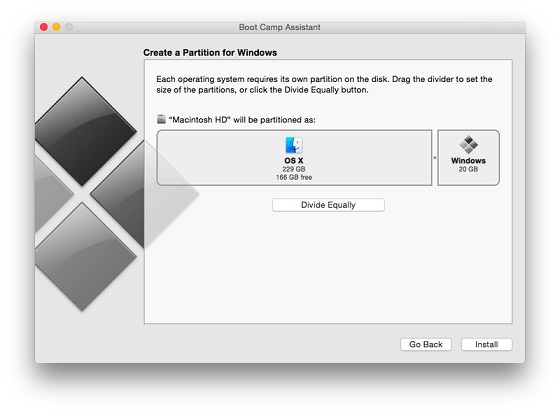
Task: Close the Boot Camp Assistant window
Action: (44, 27)
